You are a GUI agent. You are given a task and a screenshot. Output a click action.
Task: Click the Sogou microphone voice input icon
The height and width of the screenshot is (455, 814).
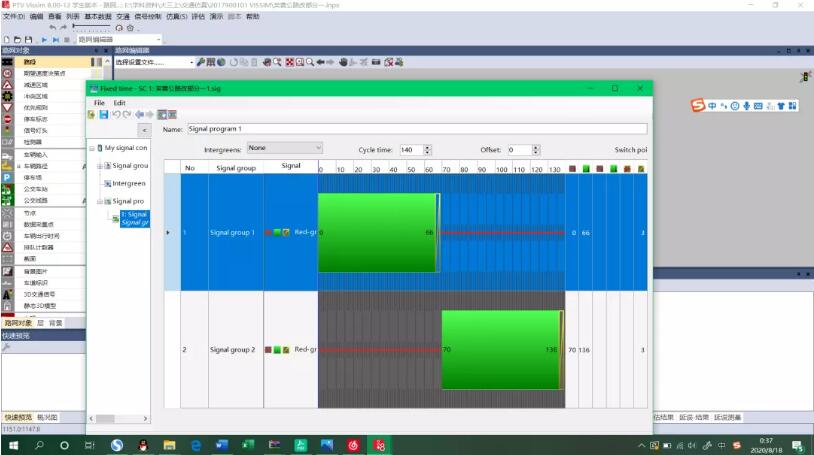tap(746, 106)
